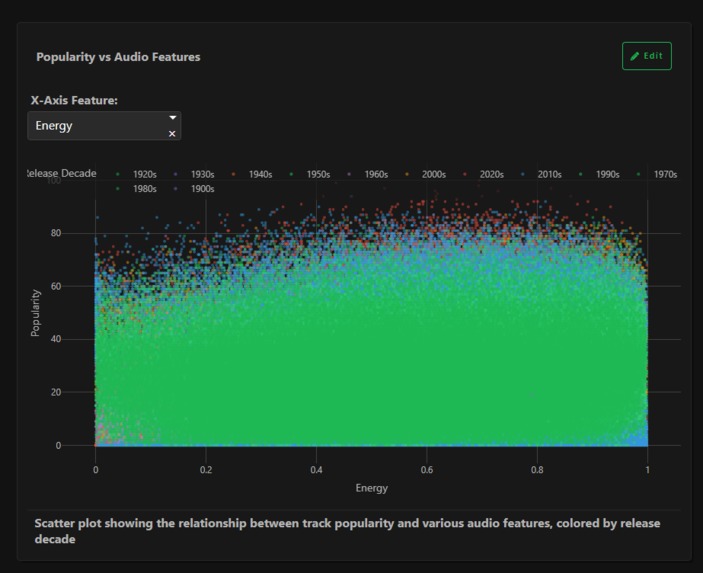
Task: Hide the 1970s decade series
Action: point(657,174)
